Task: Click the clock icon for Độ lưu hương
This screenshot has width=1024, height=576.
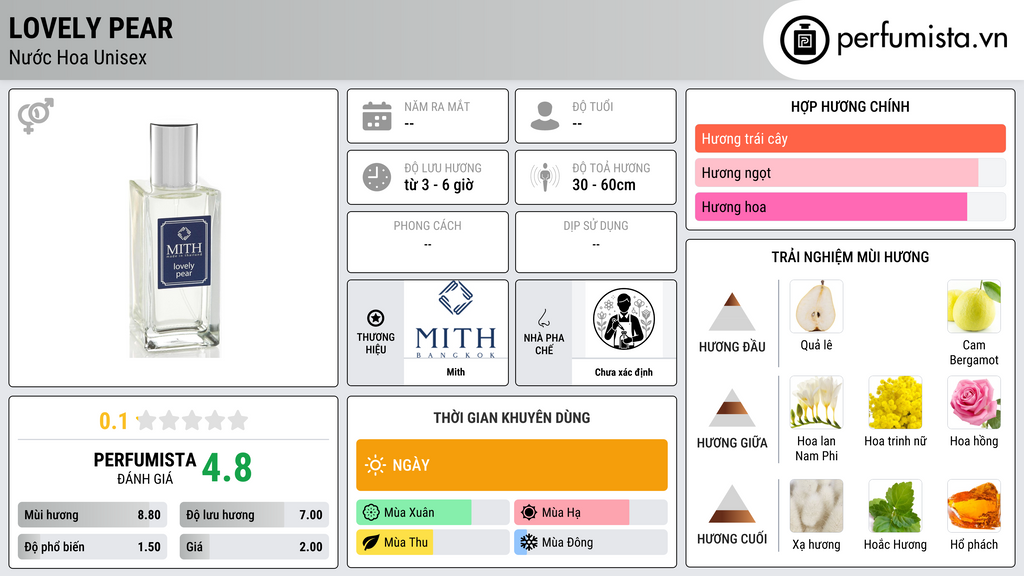Action: [377, 177]
